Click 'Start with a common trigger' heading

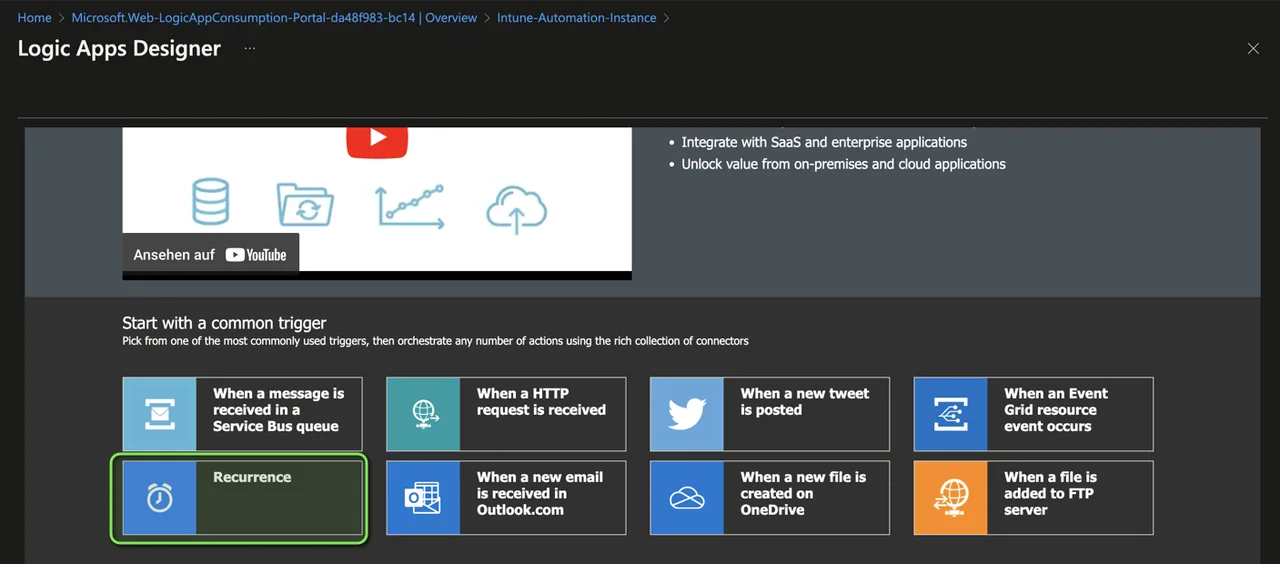point(224,323)
